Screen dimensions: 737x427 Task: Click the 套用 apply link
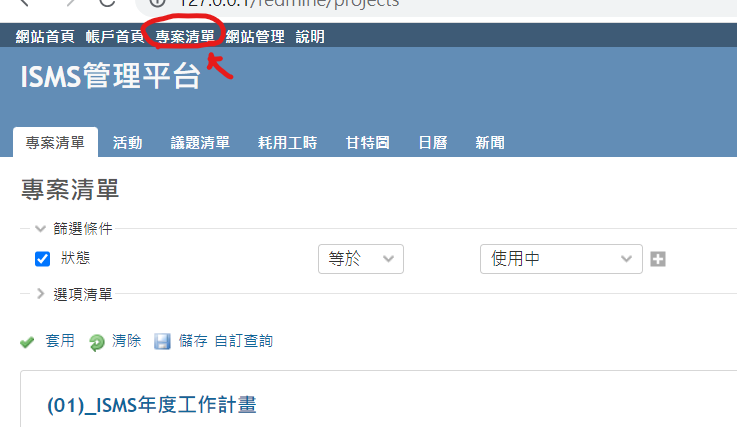coord(60,341)
